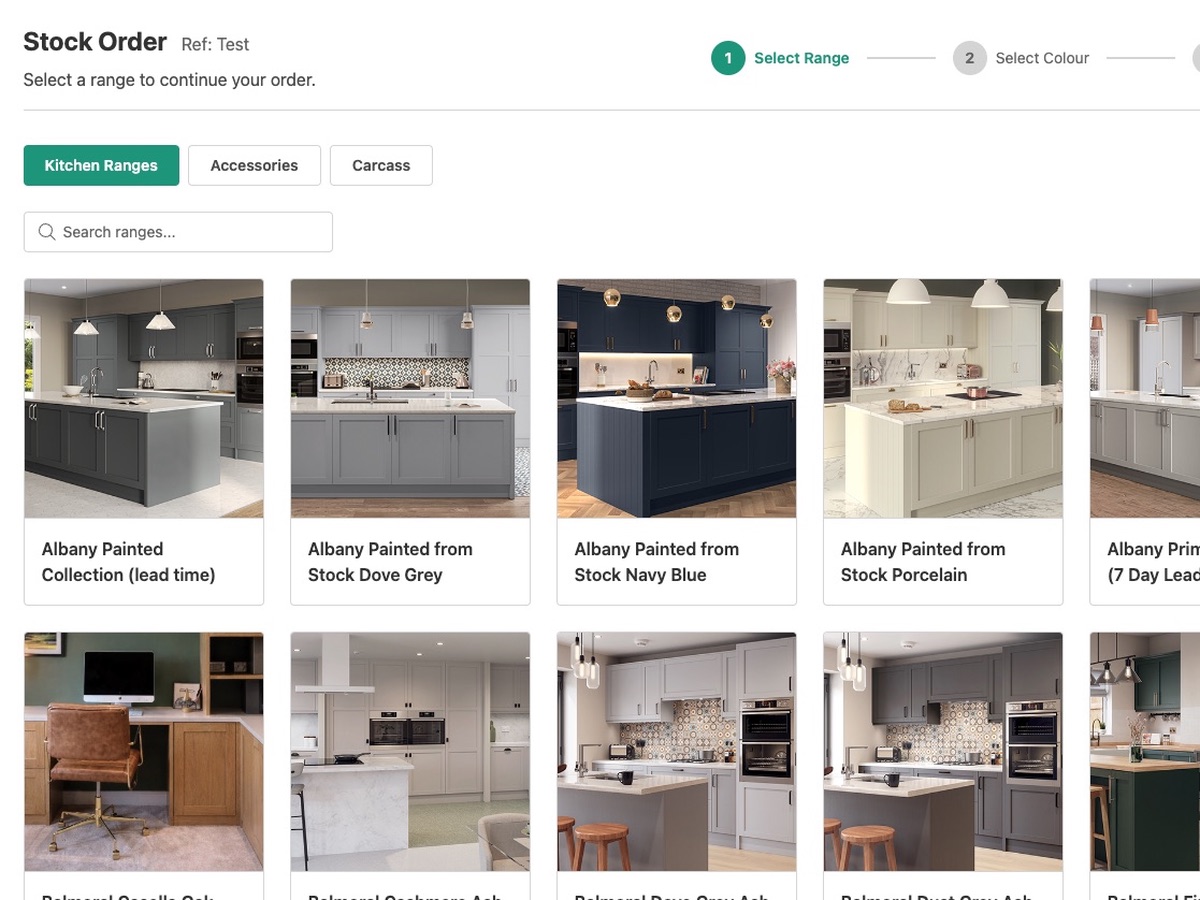Viewport: 1200px width, 900px height.
Task: Select step 2 circle in progress bar
Action: pyautogui.click(x=969, y=58)
